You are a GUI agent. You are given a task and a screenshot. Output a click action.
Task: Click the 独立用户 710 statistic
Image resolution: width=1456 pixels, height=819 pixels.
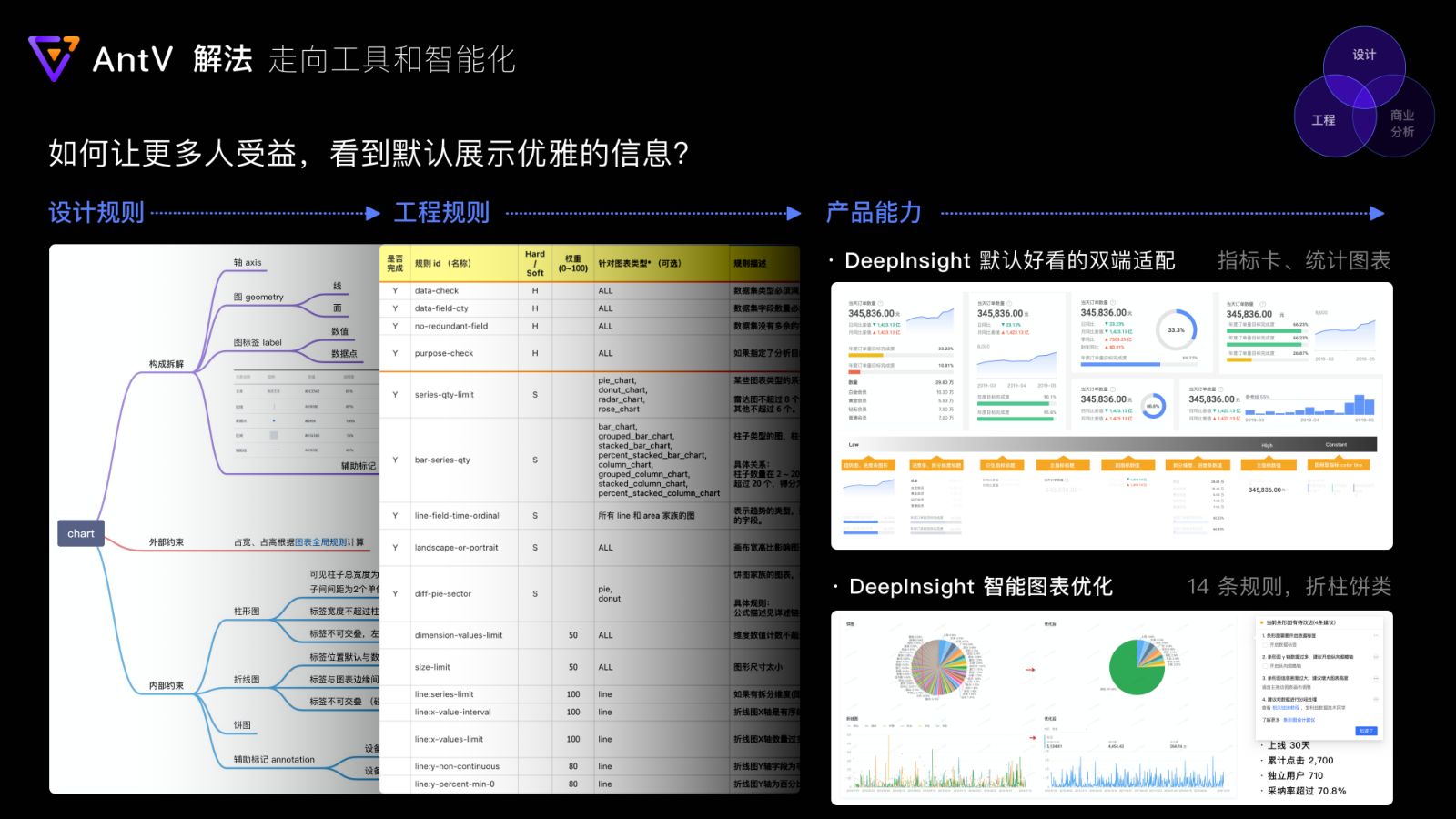tap(1295, 776)
